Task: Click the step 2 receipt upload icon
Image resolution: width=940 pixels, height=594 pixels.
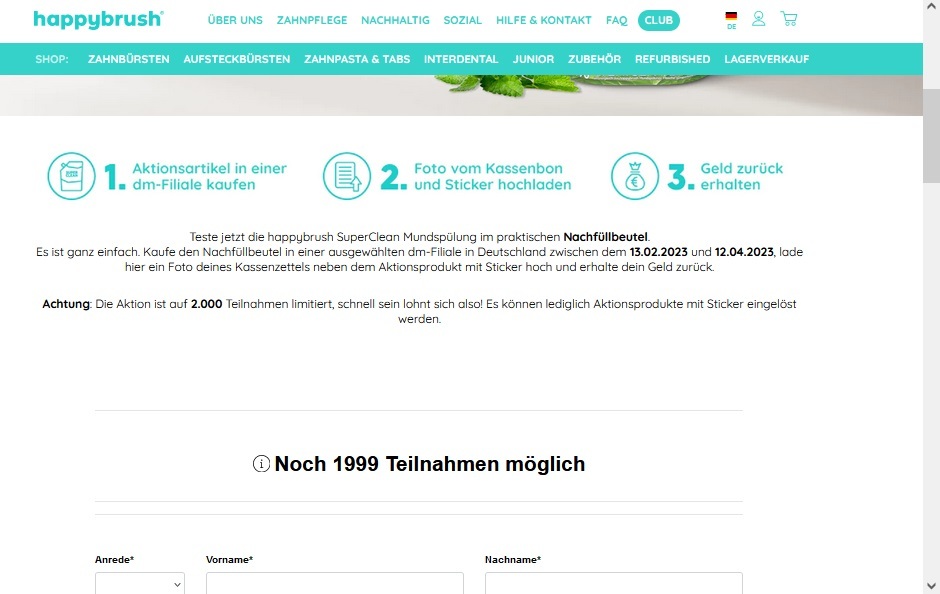Action: (x=347, y=176)
